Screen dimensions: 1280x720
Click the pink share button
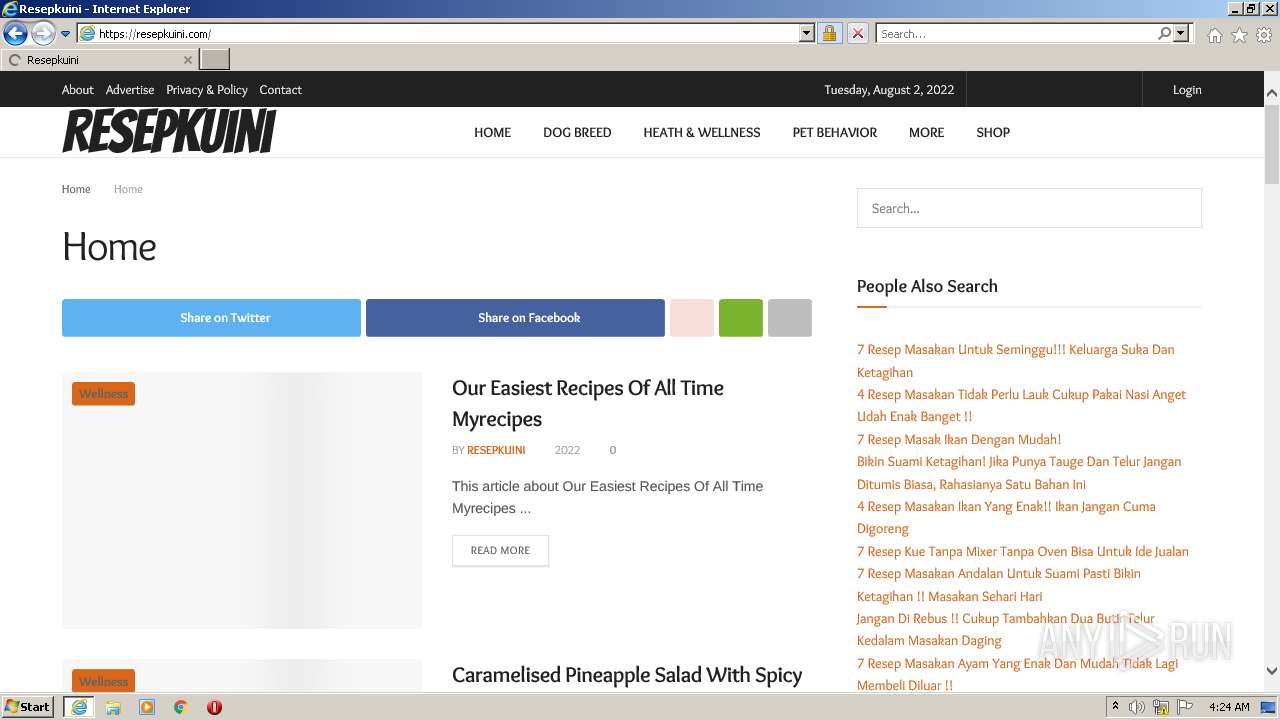coord(692,318)
